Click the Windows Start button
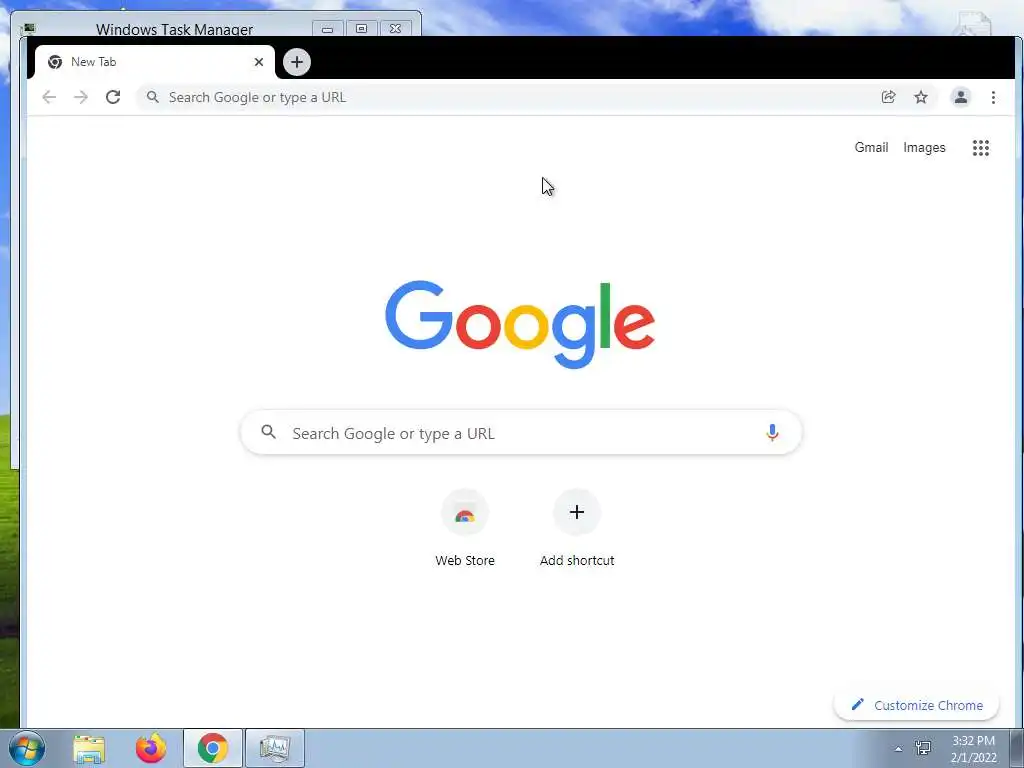The height and width of the screenshot is (768, 1024). click(x=27, y=748)
